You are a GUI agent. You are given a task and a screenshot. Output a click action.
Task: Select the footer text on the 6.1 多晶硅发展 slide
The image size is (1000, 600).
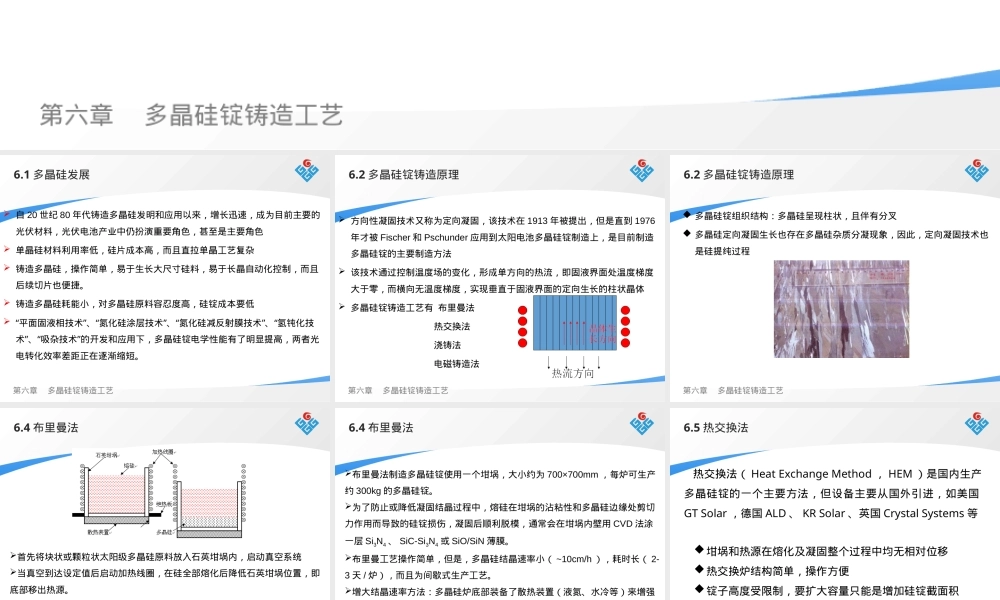(63, 390)
